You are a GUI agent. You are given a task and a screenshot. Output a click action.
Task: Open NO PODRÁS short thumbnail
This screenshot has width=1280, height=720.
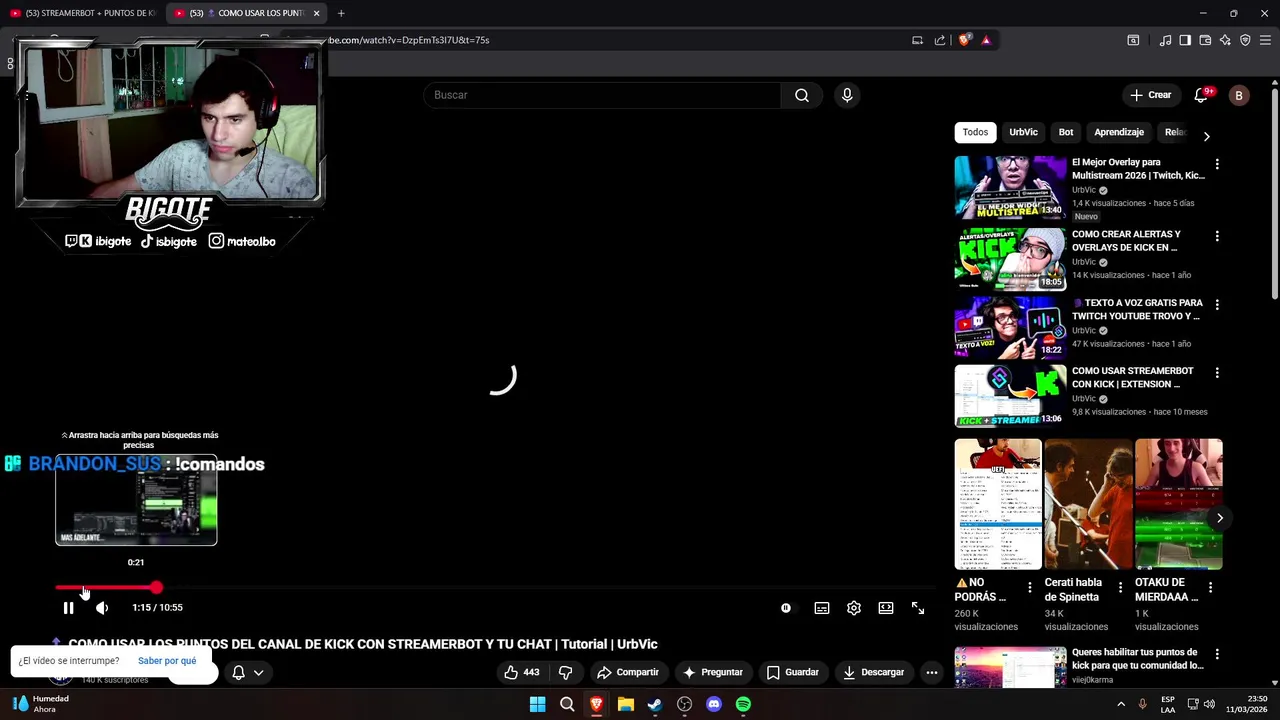(998, 504)
